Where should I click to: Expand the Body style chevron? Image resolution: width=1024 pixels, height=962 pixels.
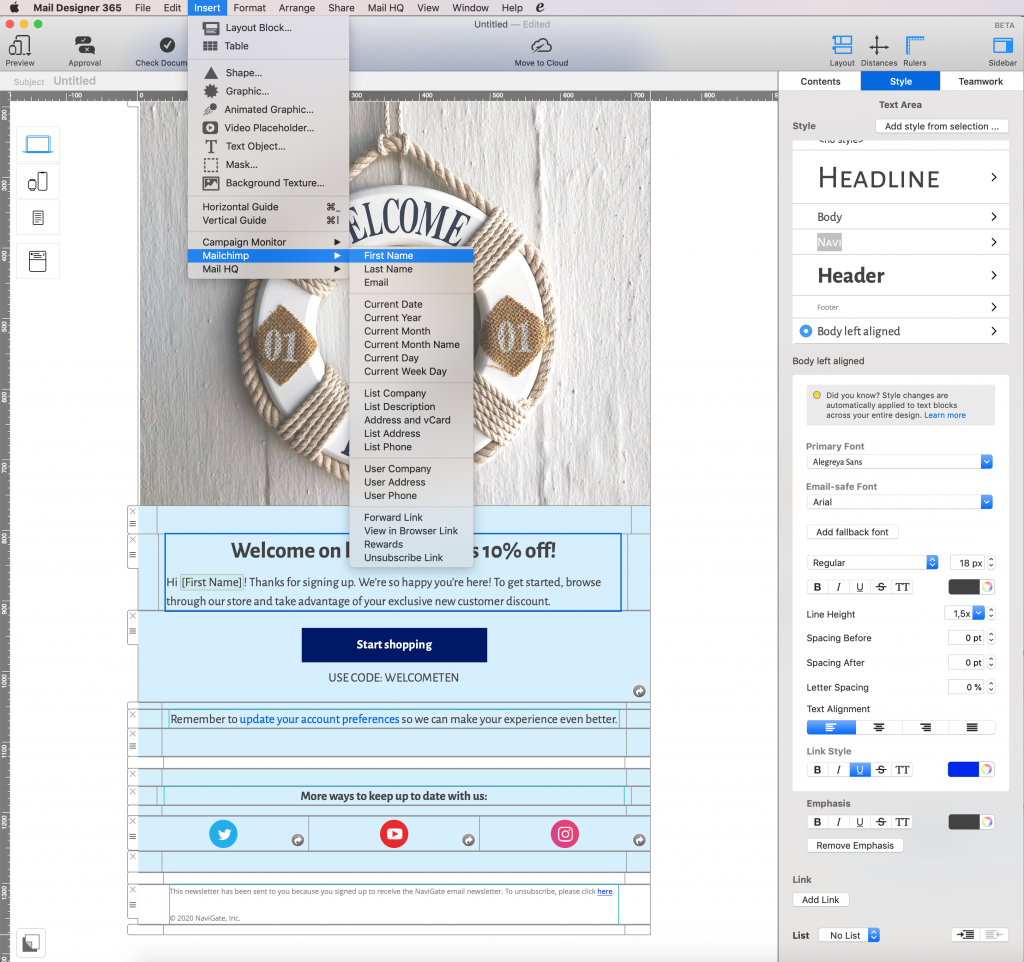click(x=993, y=216)
